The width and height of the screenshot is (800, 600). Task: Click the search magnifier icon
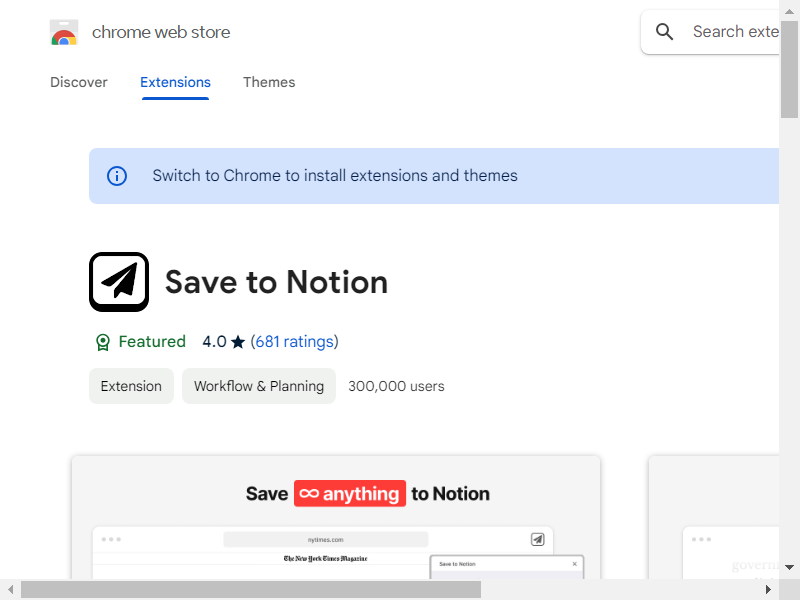(664, 32)
